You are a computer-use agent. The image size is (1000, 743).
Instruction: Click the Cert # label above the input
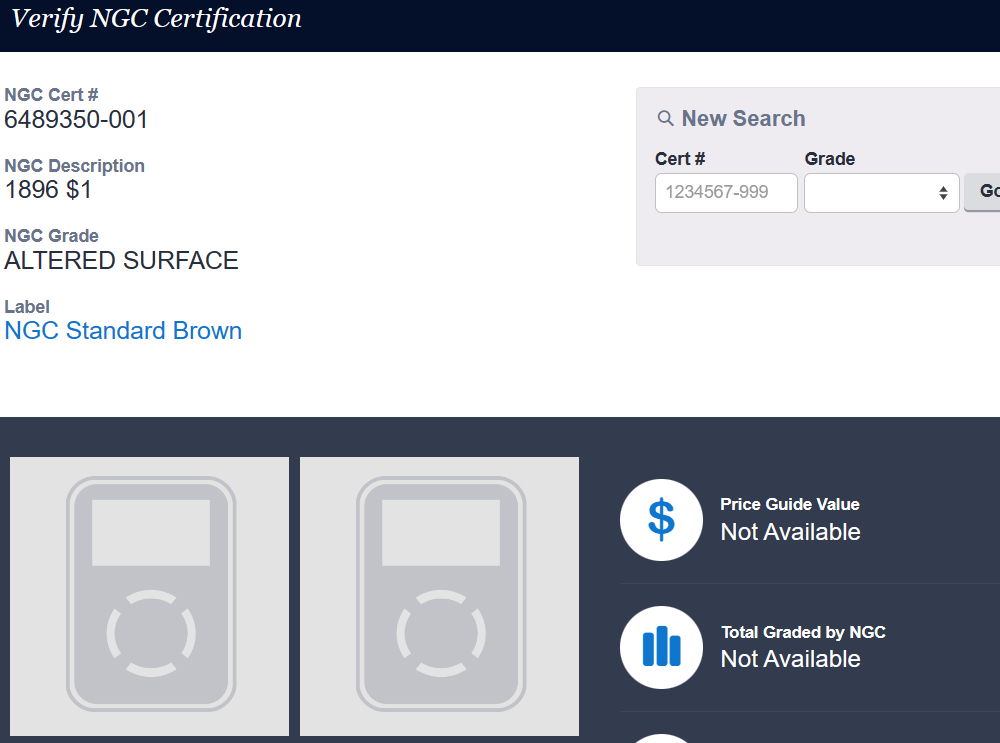680,159
